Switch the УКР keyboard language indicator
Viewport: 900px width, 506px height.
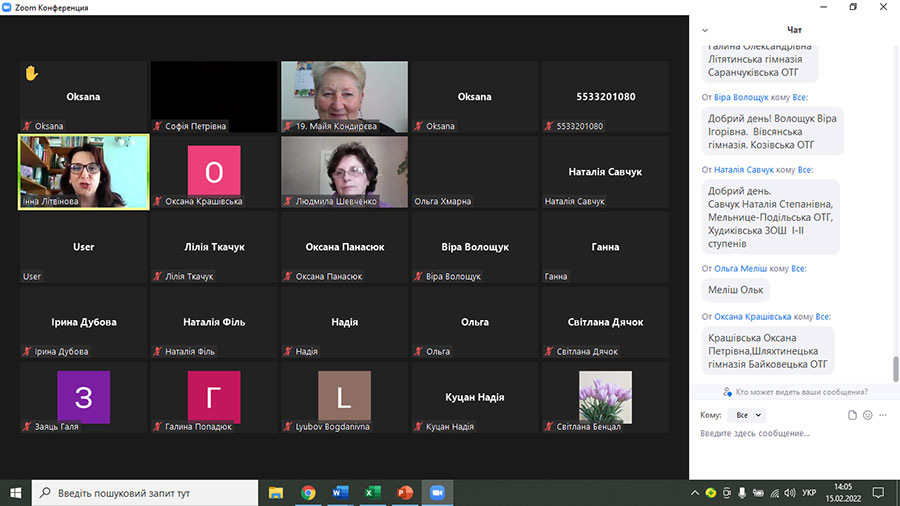[809, 493]
